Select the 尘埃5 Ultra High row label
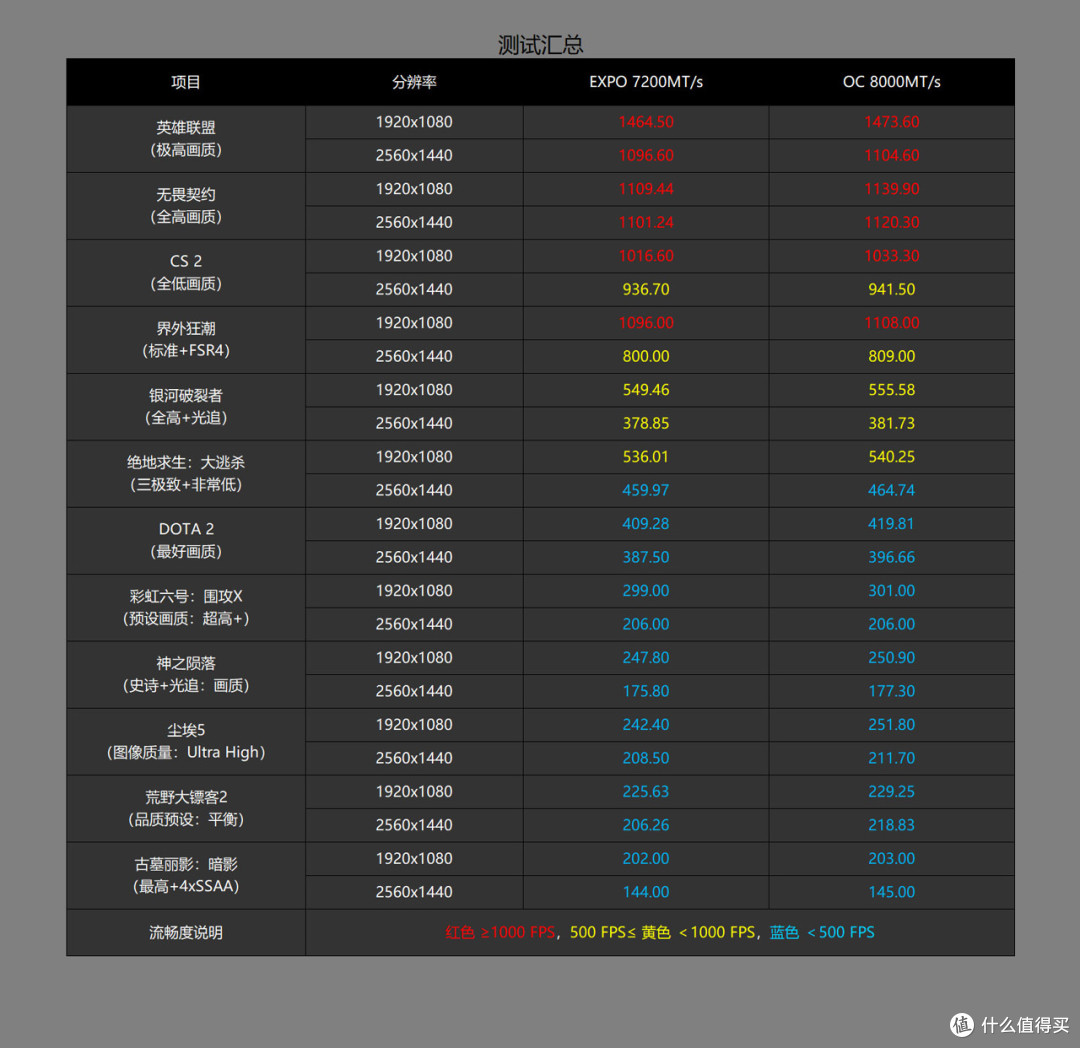Image resolution: width=1080 pixels, height=1048 pixels. pyautogui.click(x=185, y=741)
